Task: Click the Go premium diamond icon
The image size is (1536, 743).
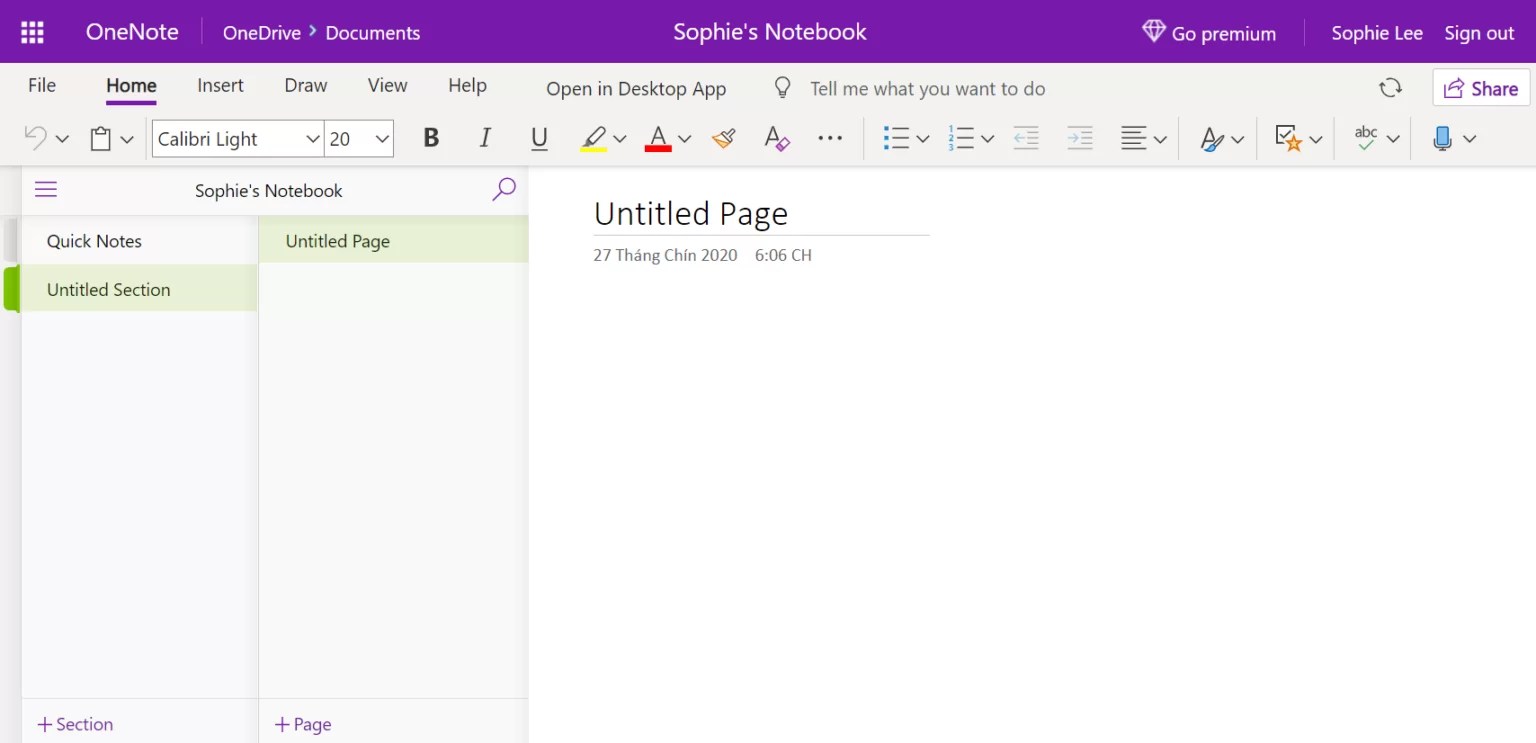Action: [1154, 32]
